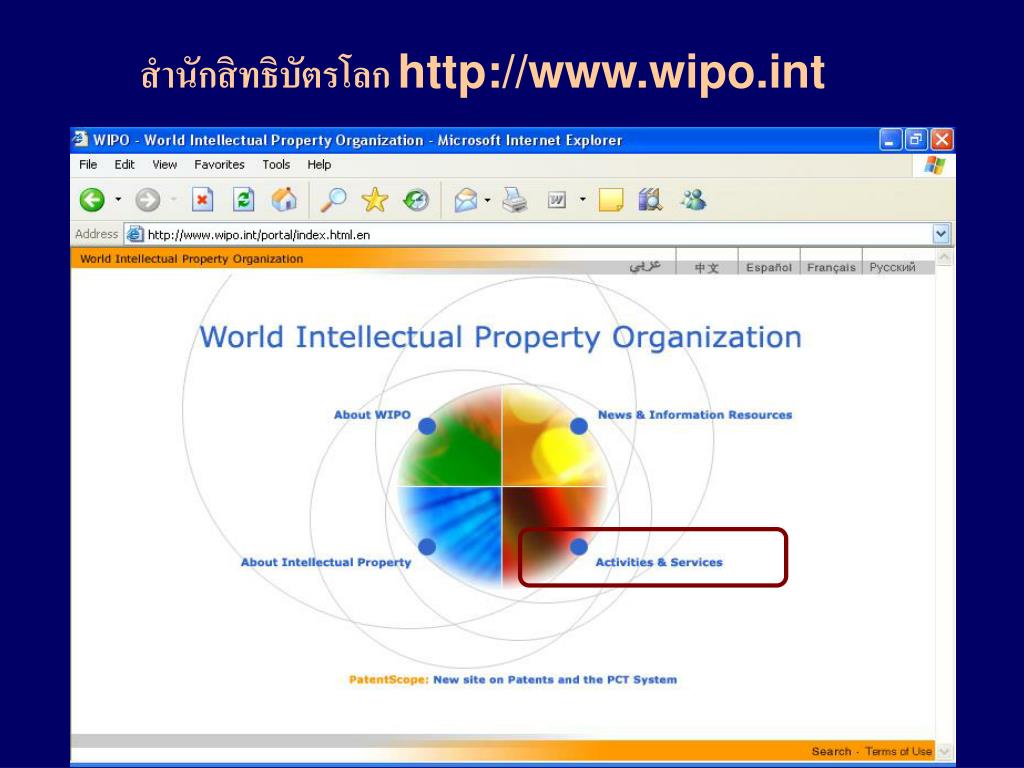Go to the Home page icon
This screenshot has width=1024, height=768.
tap(284, 200)
